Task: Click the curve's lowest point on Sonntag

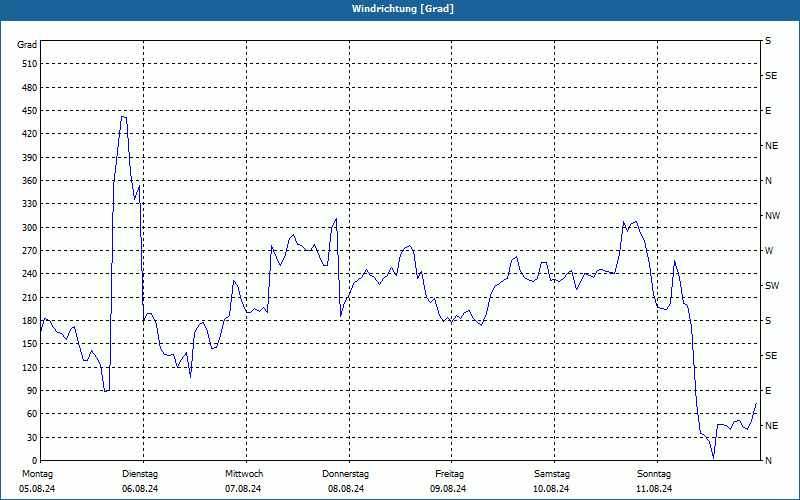Action: coord(713,458)
